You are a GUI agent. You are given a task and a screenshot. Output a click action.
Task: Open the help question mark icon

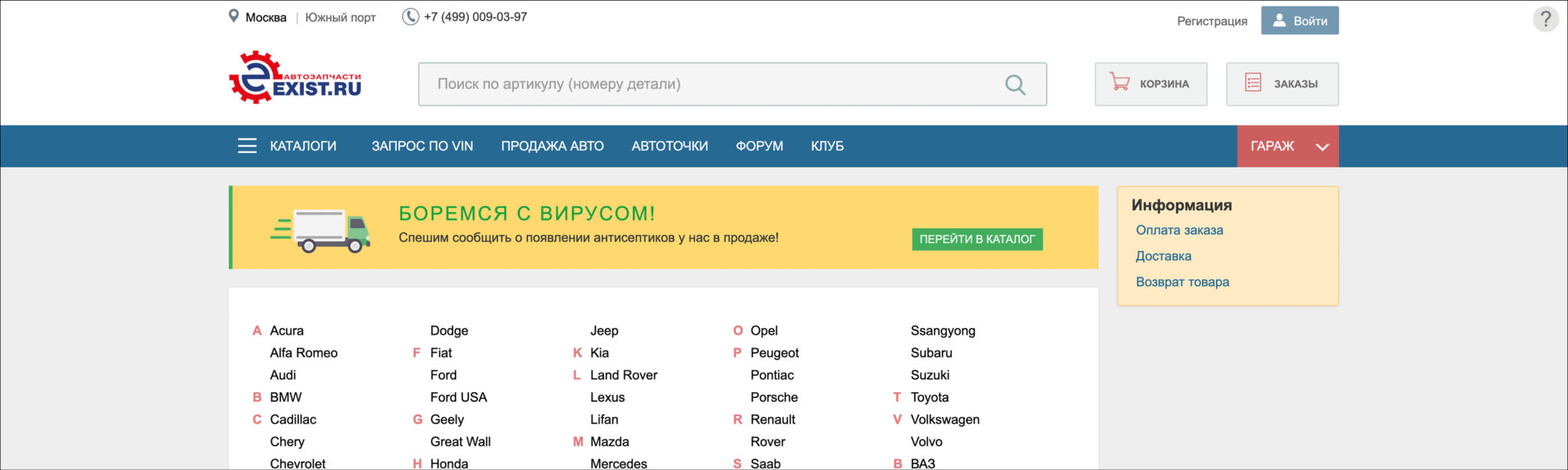tap(1546, 19)
